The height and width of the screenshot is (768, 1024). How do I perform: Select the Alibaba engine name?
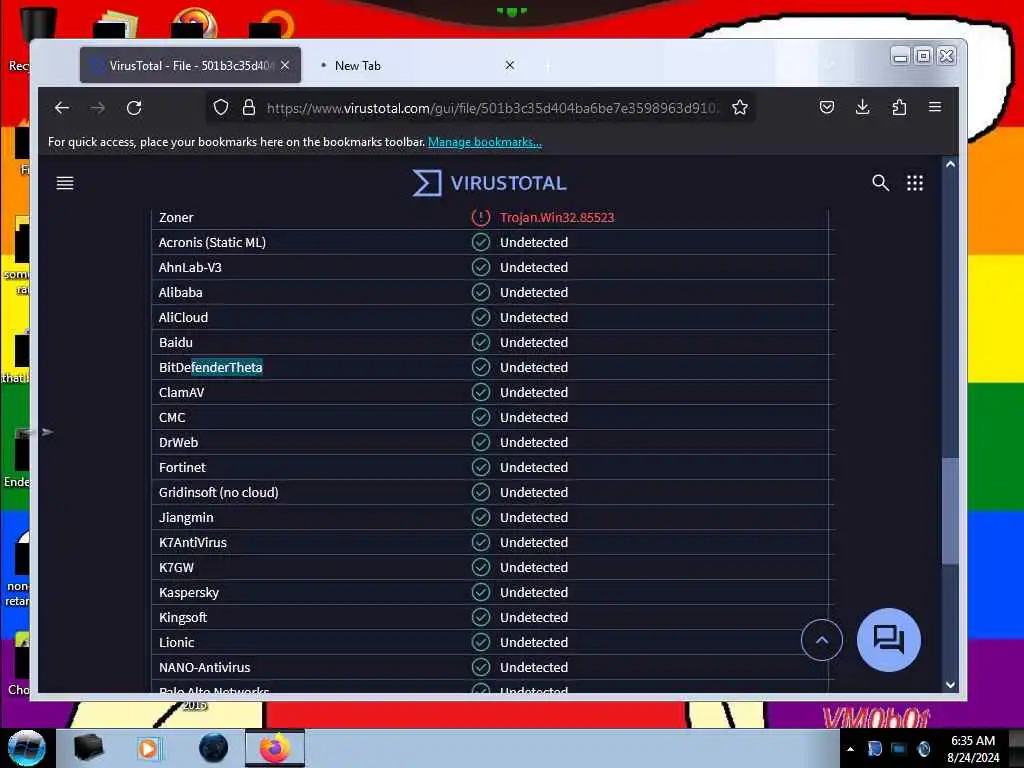180,293
